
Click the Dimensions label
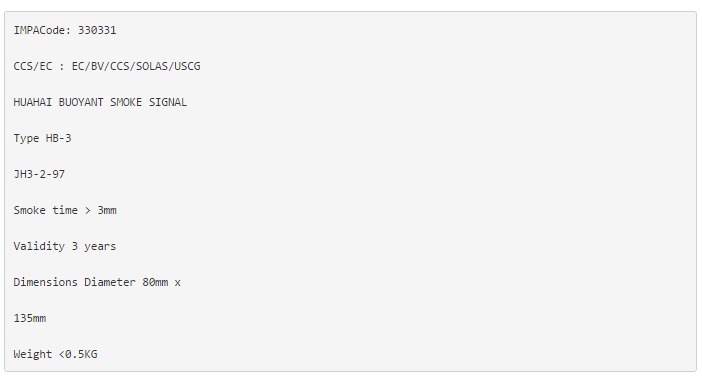[x=45, y=282]
